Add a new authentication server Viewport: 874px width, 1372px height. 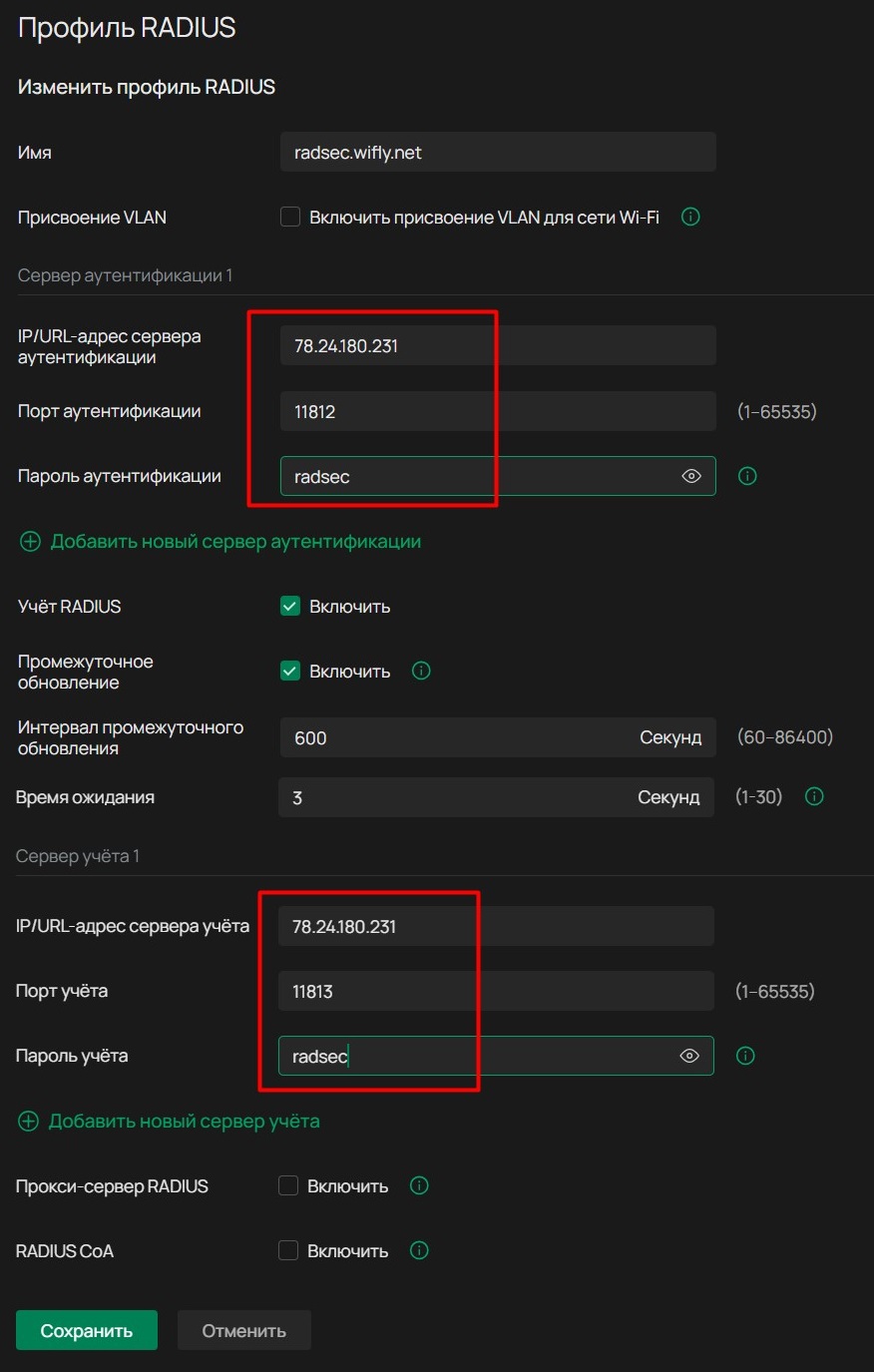coord(220,542)
